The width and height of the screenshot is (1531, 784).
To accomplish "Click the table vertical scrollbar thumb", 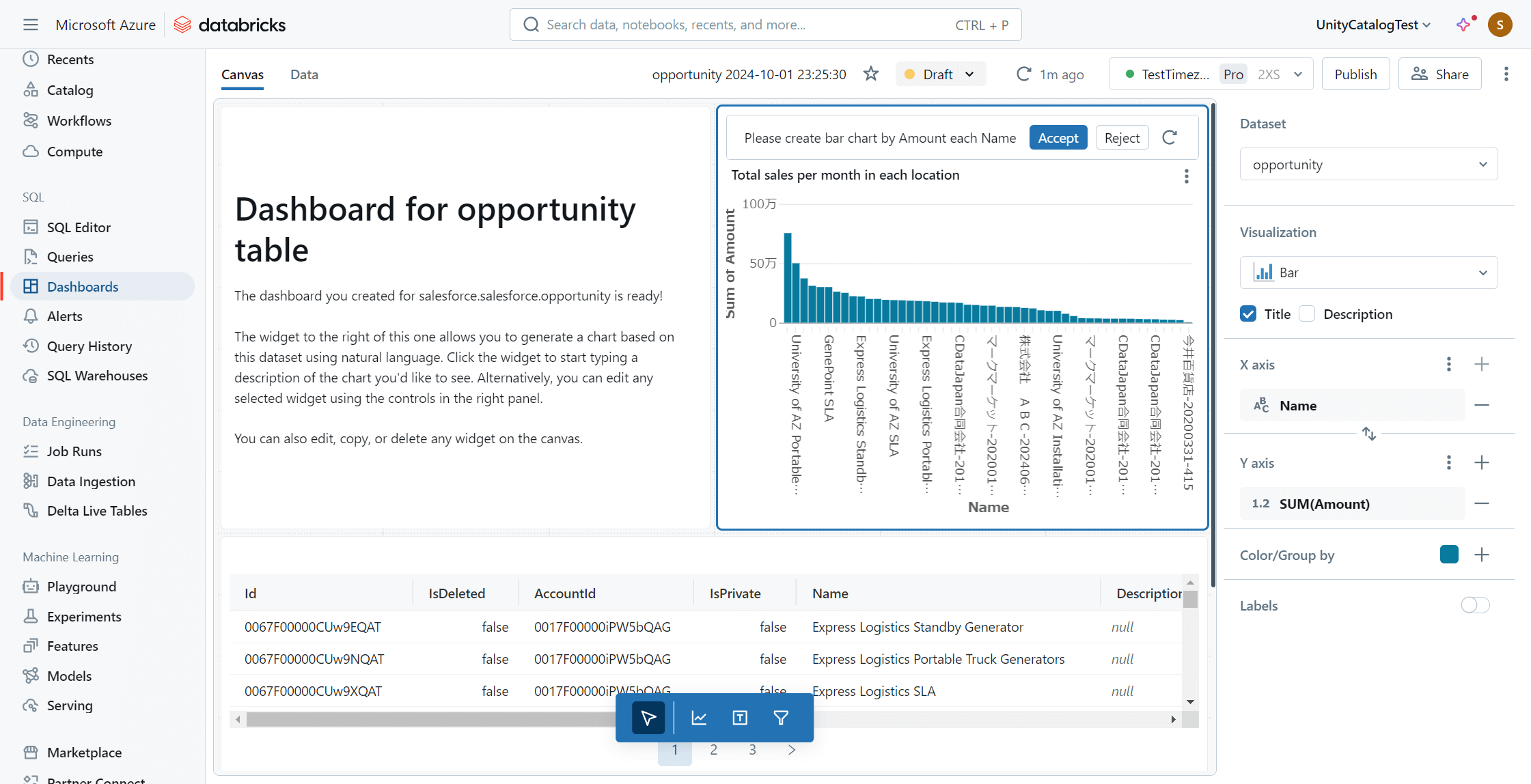I will [1190, 599].
